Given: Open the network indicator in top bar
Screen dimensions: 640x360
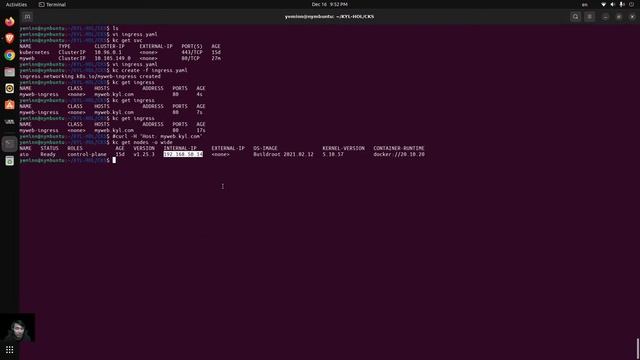Looking at the screenshot, I should coord(603,4).
